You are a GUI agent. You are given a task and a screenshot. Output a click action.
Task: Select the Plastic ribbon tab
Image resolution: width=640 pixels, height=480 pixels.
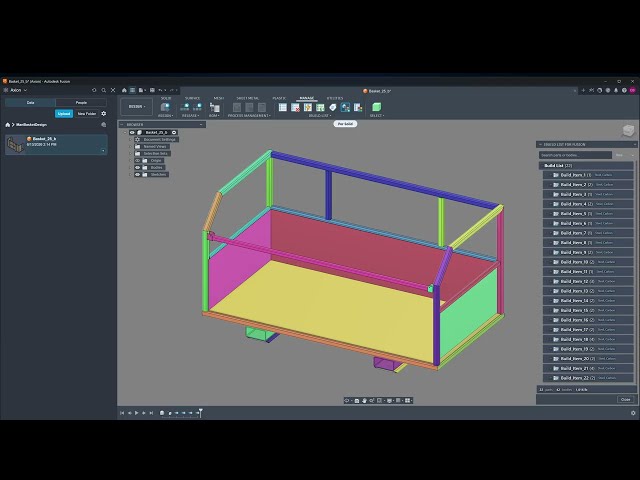279,98
